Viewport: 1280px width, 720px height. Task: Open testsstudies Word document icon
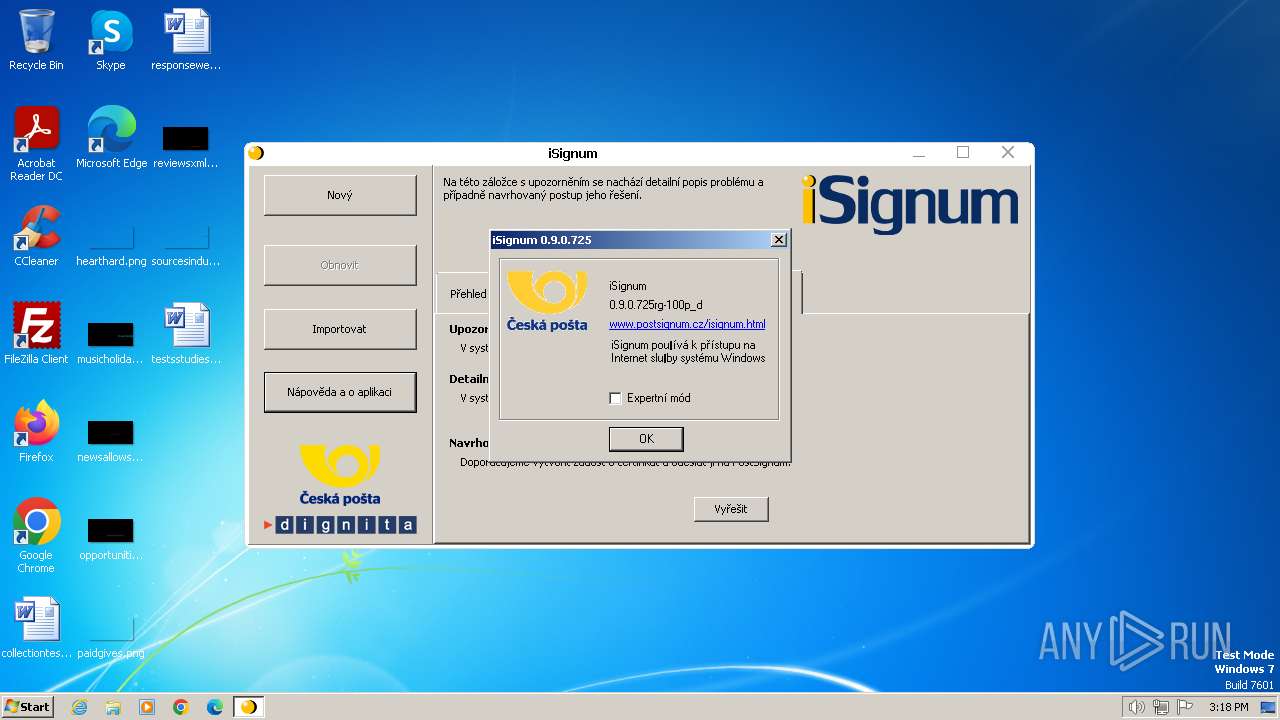pos(186,334)
